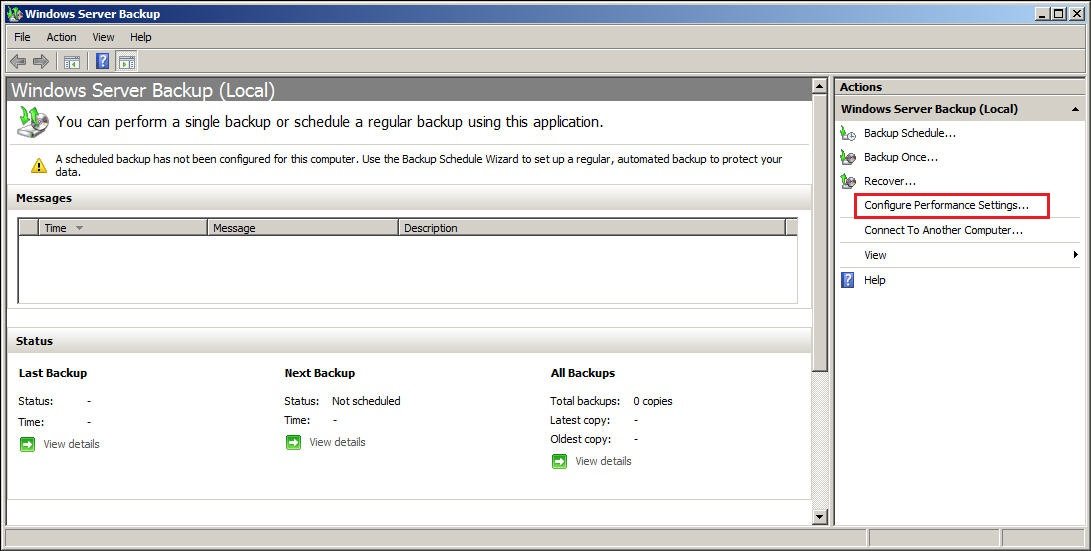
Task: View details of Last Backup
Action: click(71, 444)
